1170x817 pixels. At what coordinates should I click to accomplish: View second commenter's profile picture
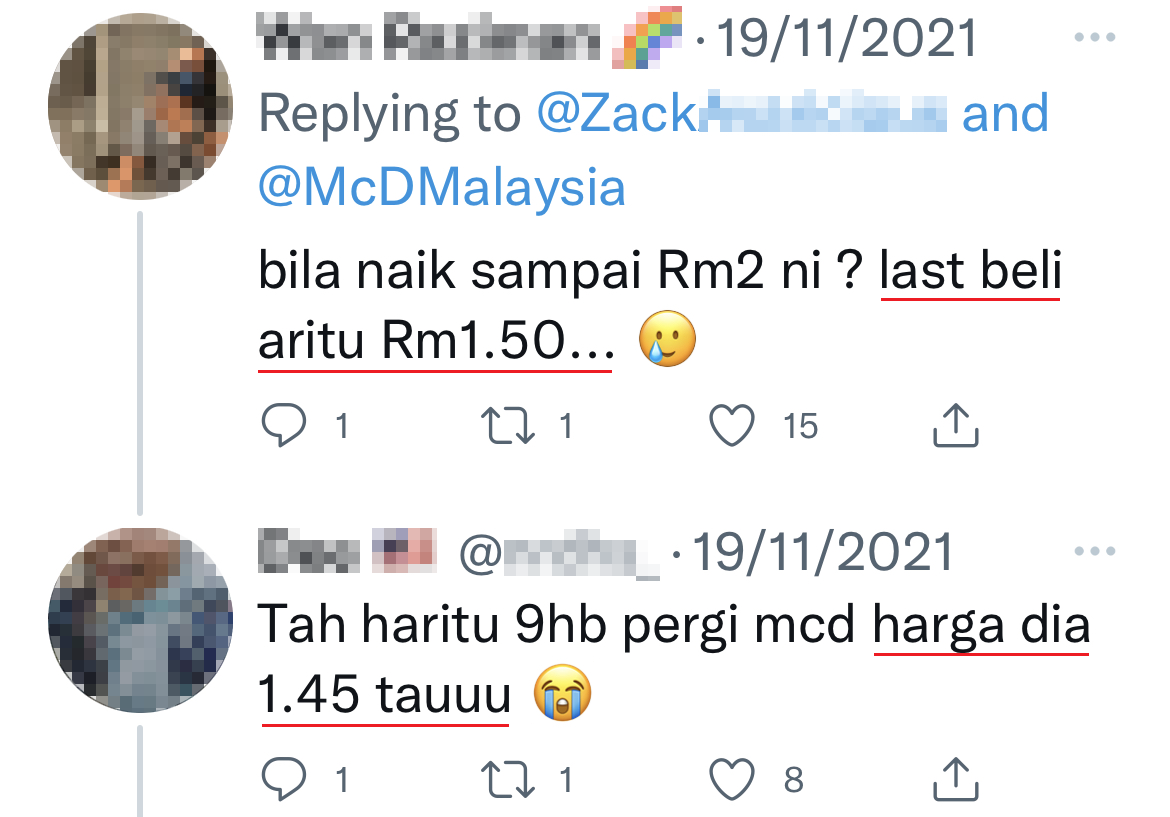(x=140, y=620)
